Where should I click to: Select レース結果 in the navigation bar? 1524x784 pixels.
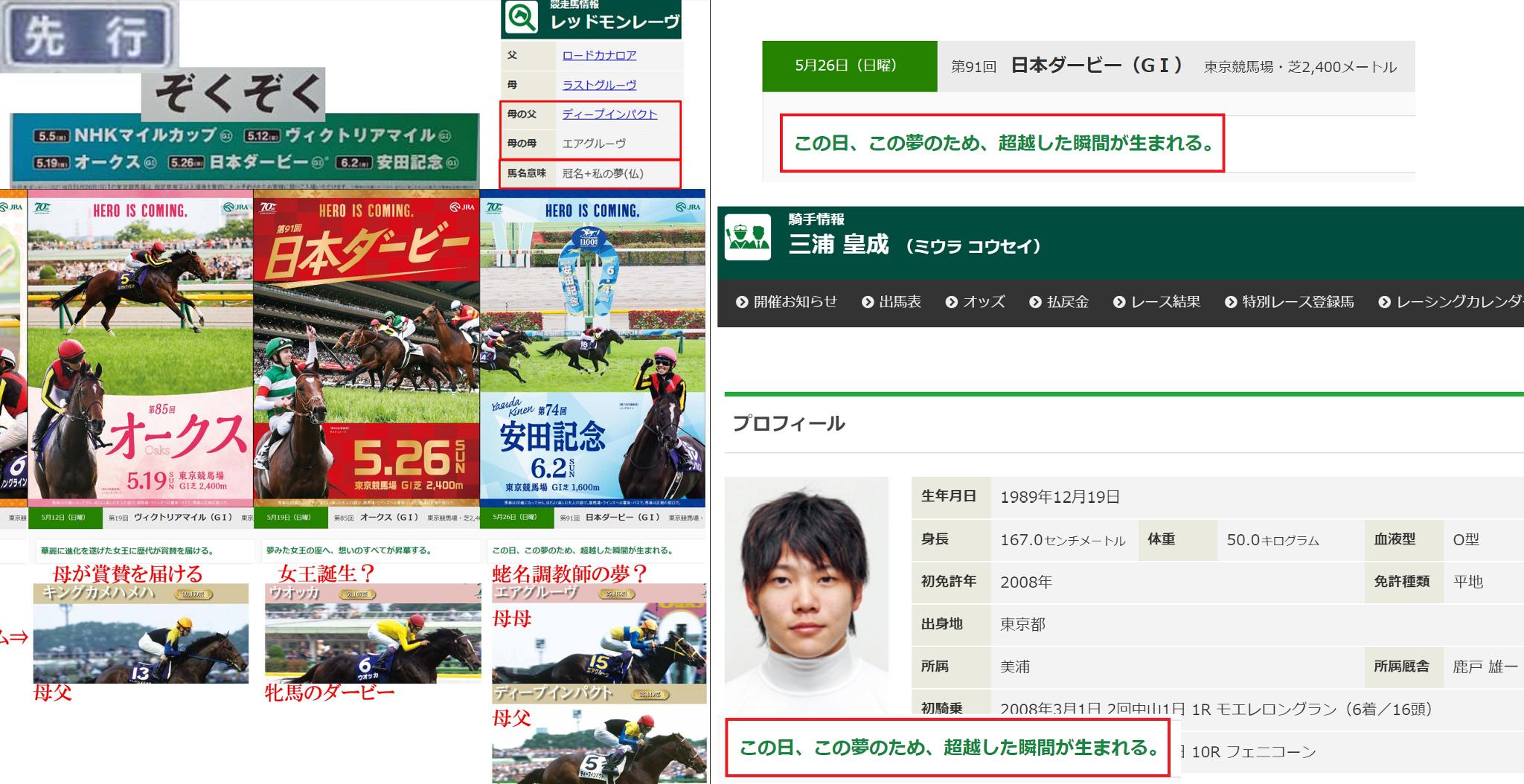1165,302
